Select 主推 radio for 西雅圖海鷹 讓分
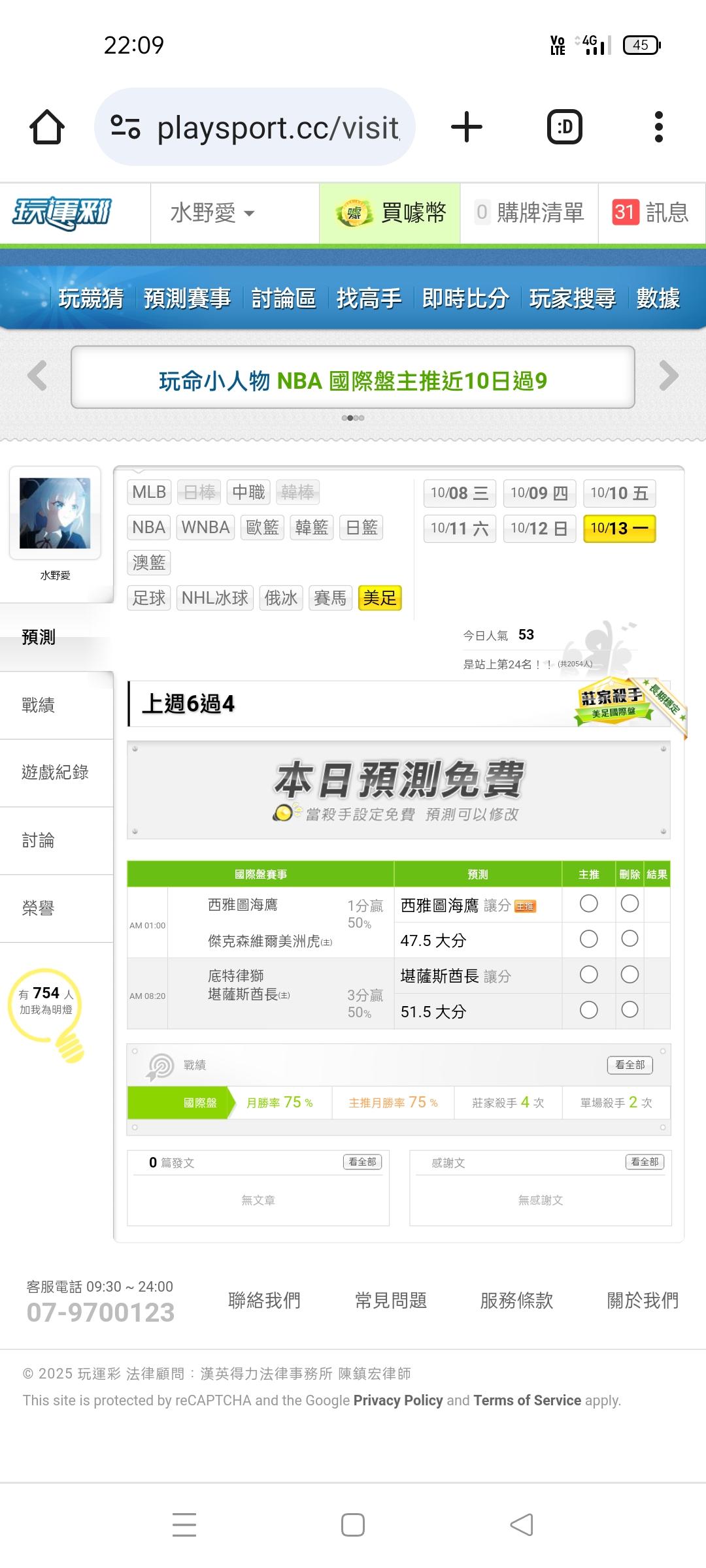Image resolution: width=706 pixels, height=1568 pixels. (589, 904)
